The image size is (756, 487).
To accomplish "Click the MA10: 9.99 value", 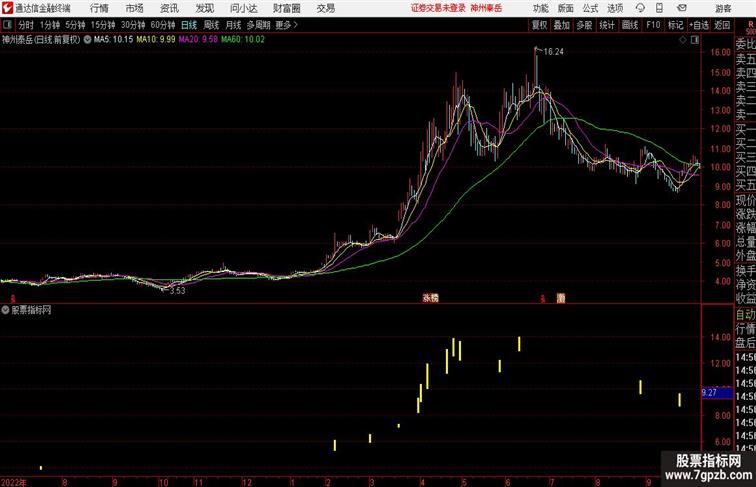I will click(156, 40).
